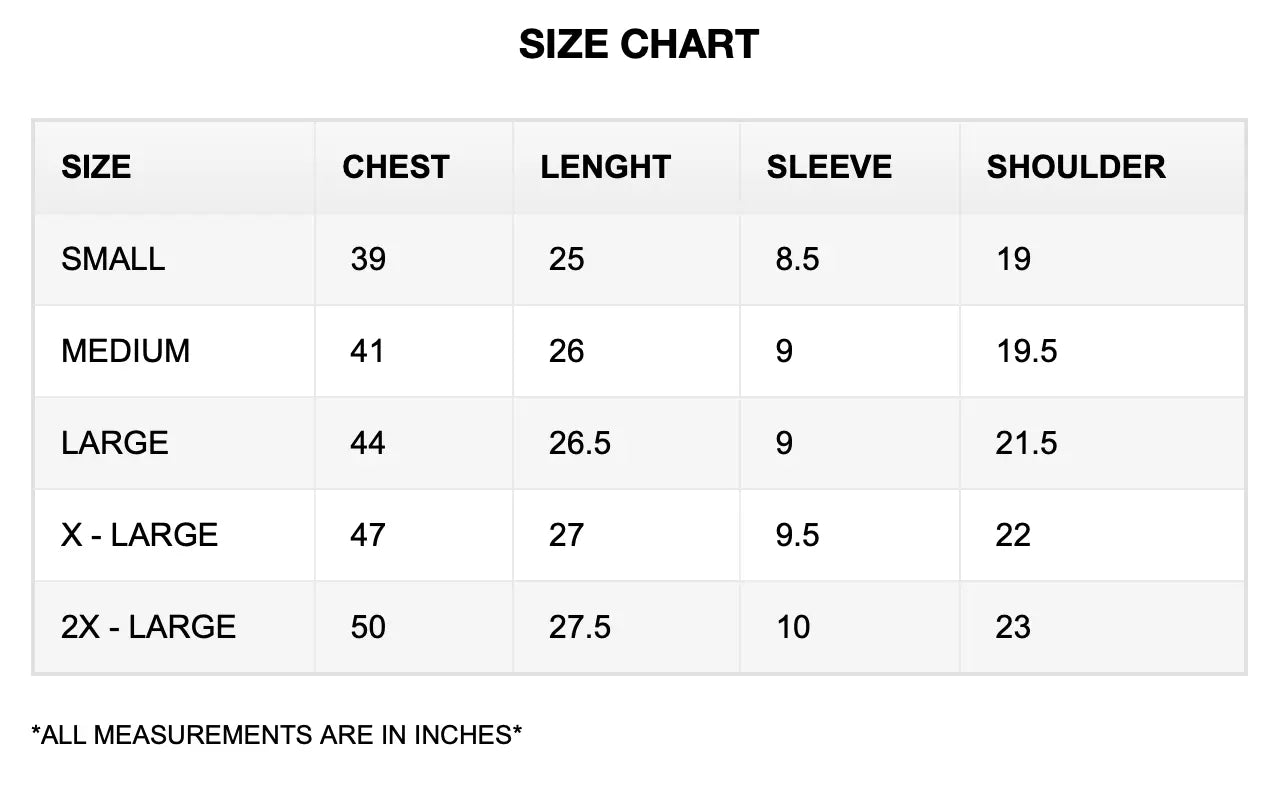Select length value 27.5 for 2X - Large
The width and height of the screenshot is (1284, 792).
coord(579,627)
